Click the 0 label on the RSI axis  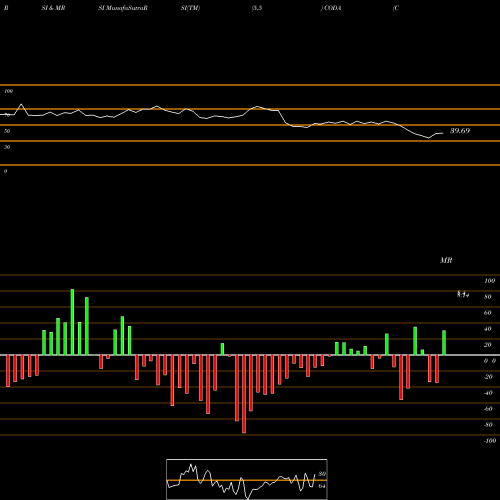(5, 171)
